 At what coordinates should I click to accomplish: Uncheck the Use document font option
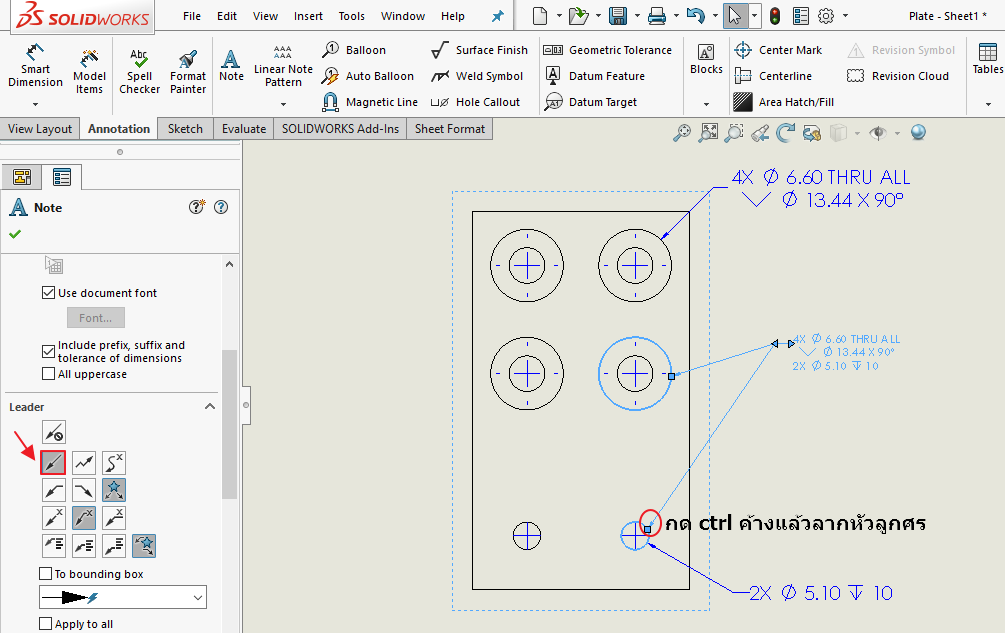[48, 292]
